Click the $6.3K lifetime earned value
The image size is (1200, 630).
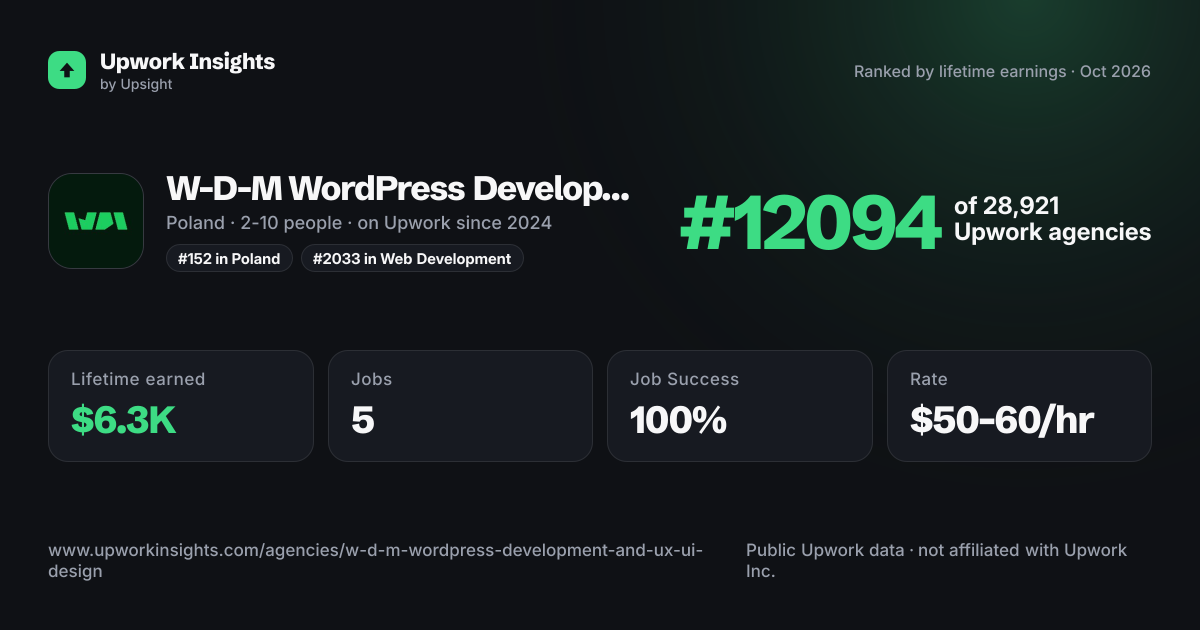123,421
